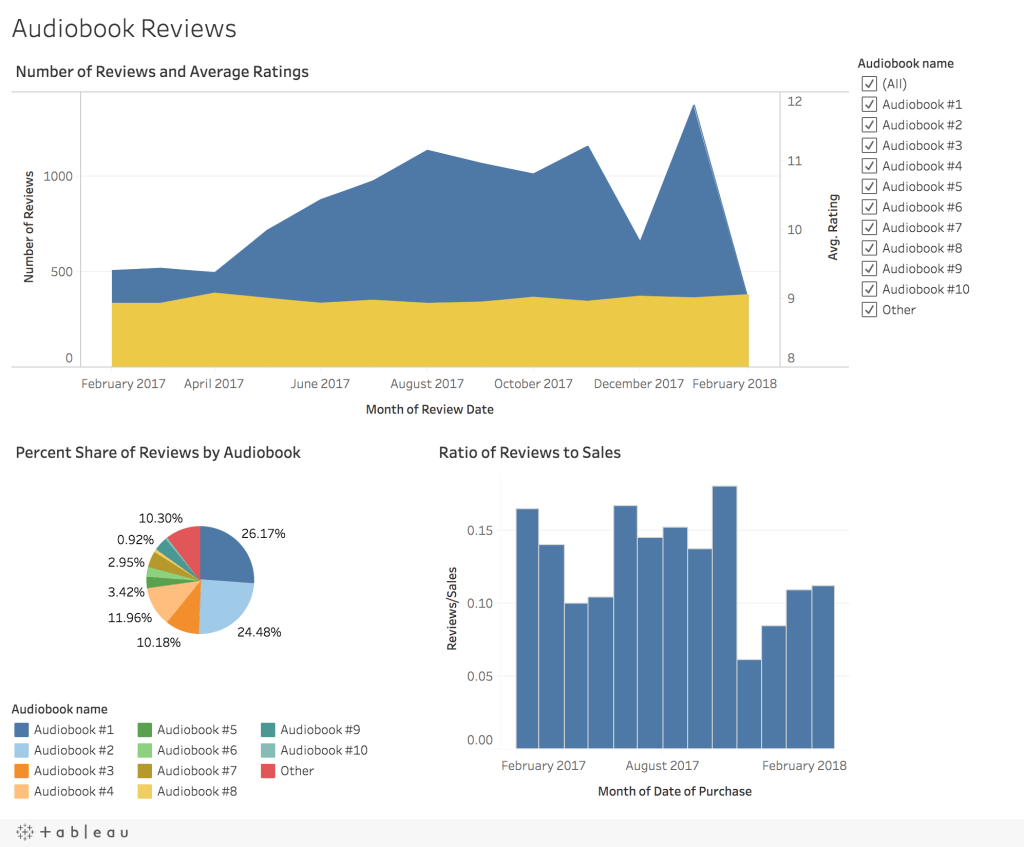Uncheck the Audiobook #7 filter checkbox
The image size is (1024, 847).
(869, 228)
